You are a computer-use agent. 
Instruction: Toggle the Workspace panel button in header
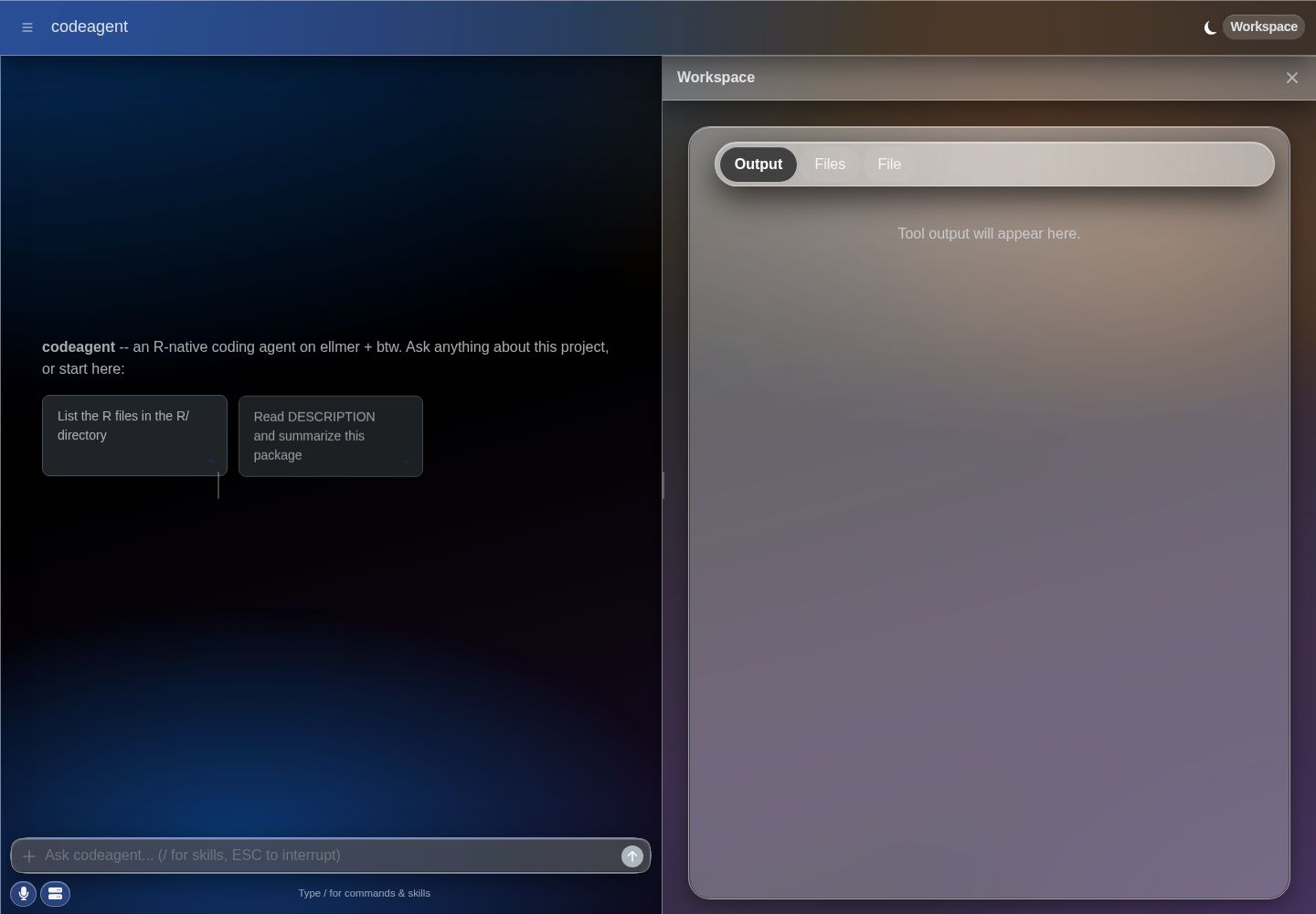pyautogui.click(x=1264, y=27)
